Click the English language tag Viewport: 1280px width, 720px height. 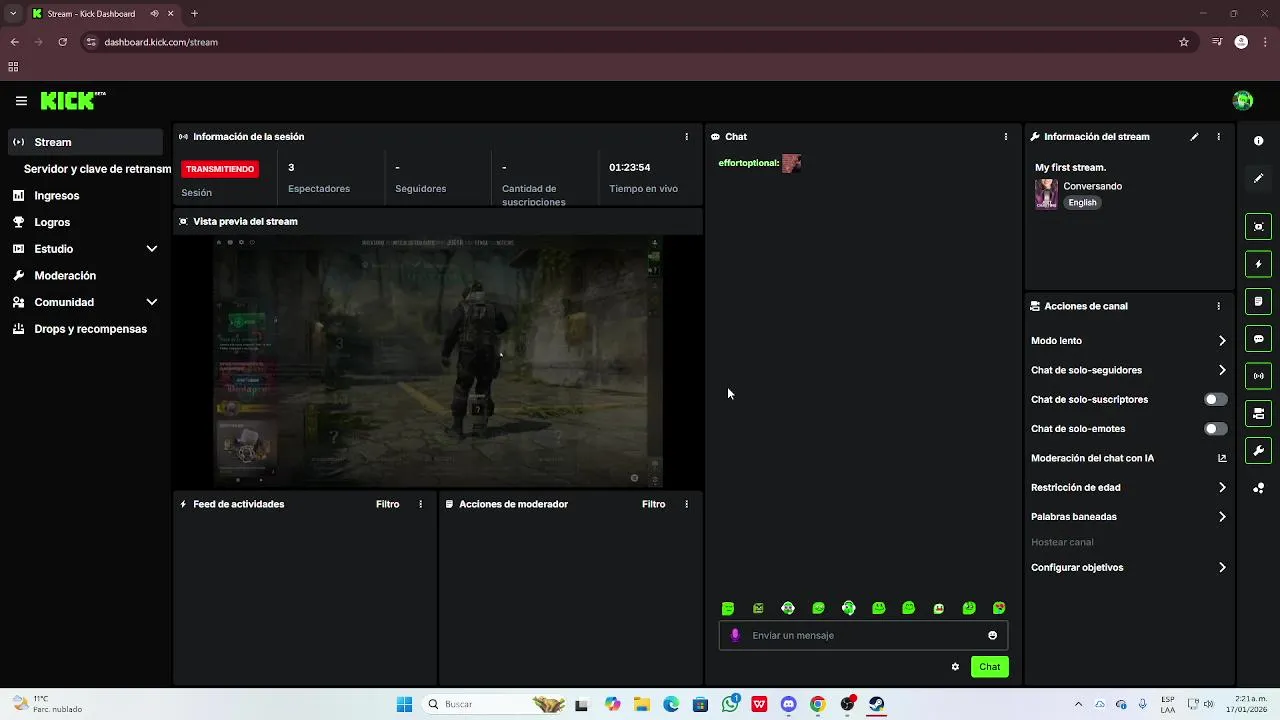click(x=1082, y=202)
